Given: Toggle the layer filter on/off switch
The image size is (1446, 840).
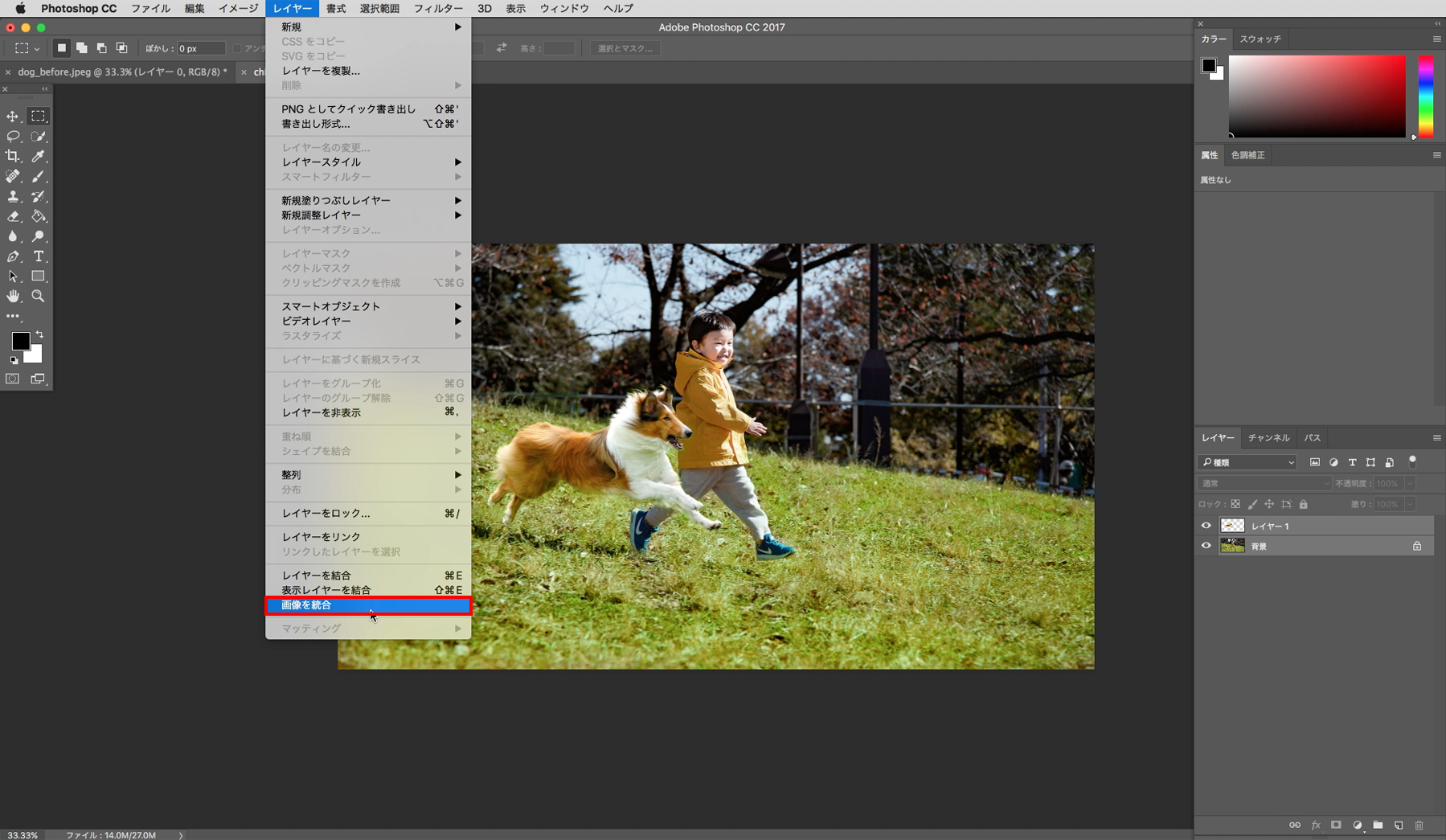Looking at the screenshot, I should (1412, 462).
